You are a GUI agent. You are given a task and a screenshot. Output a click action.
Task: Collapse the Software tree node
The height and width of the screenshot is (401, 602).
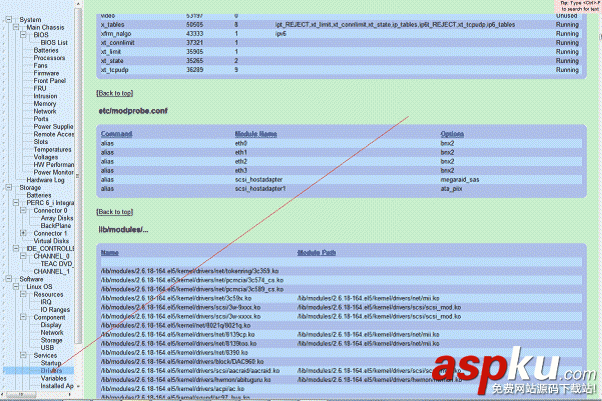9,279
